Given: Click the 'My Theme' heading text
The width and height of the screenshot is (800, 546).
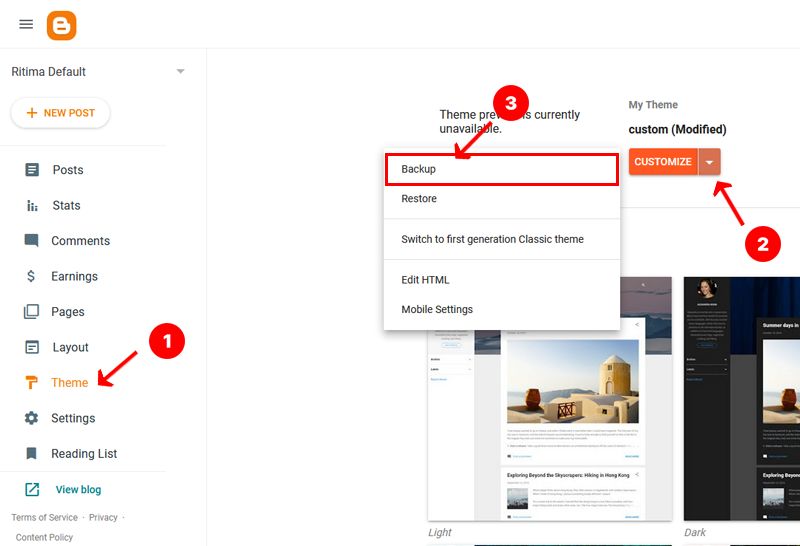Looking at the screenshot, I should click(653, 105).
